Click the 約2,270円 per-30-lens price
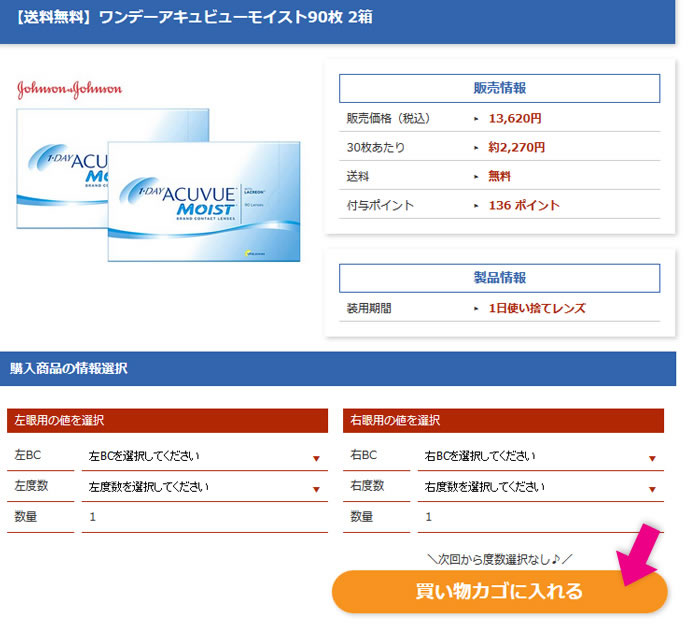Image resolution: width=688 pixels, height=626 pixels. point(516,147)
